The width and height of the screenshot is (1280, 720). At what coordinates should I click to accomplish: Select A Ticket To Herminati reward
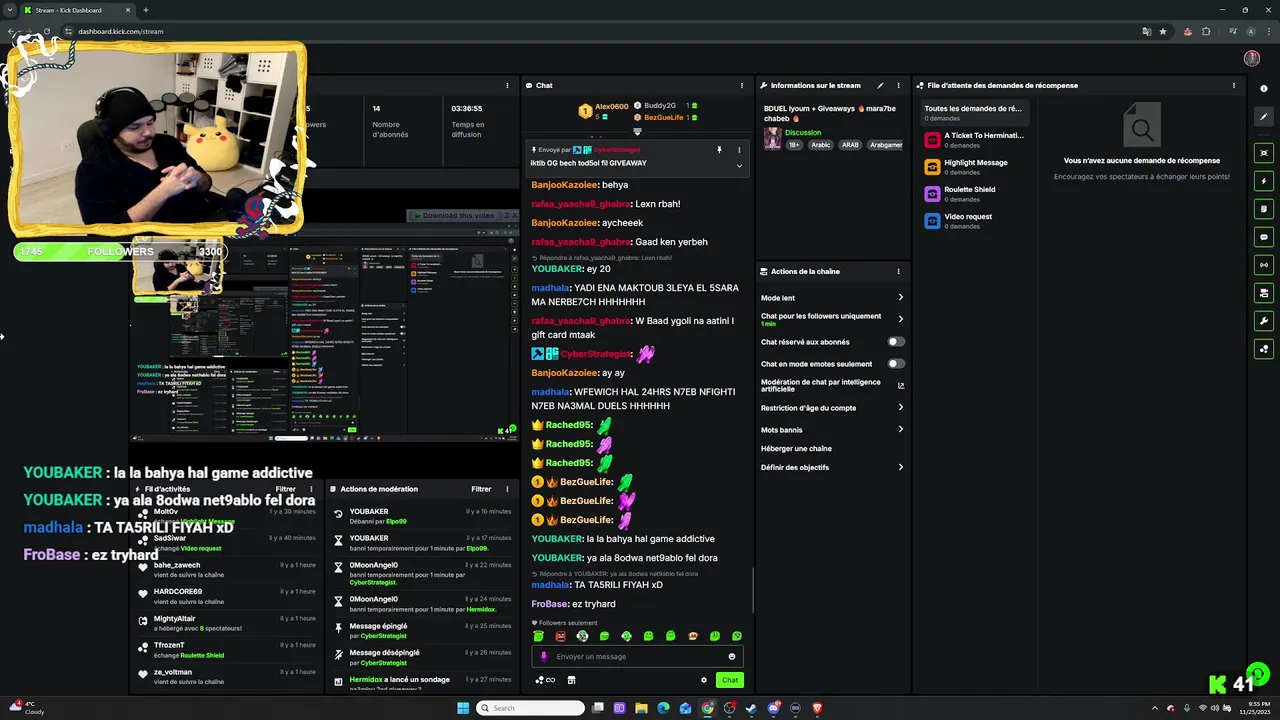[x=974, y=140]
